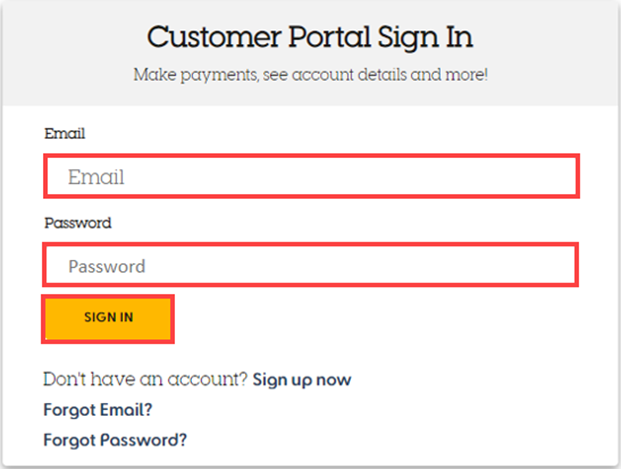Click the right end of Password box

click(x=562, y=265)
